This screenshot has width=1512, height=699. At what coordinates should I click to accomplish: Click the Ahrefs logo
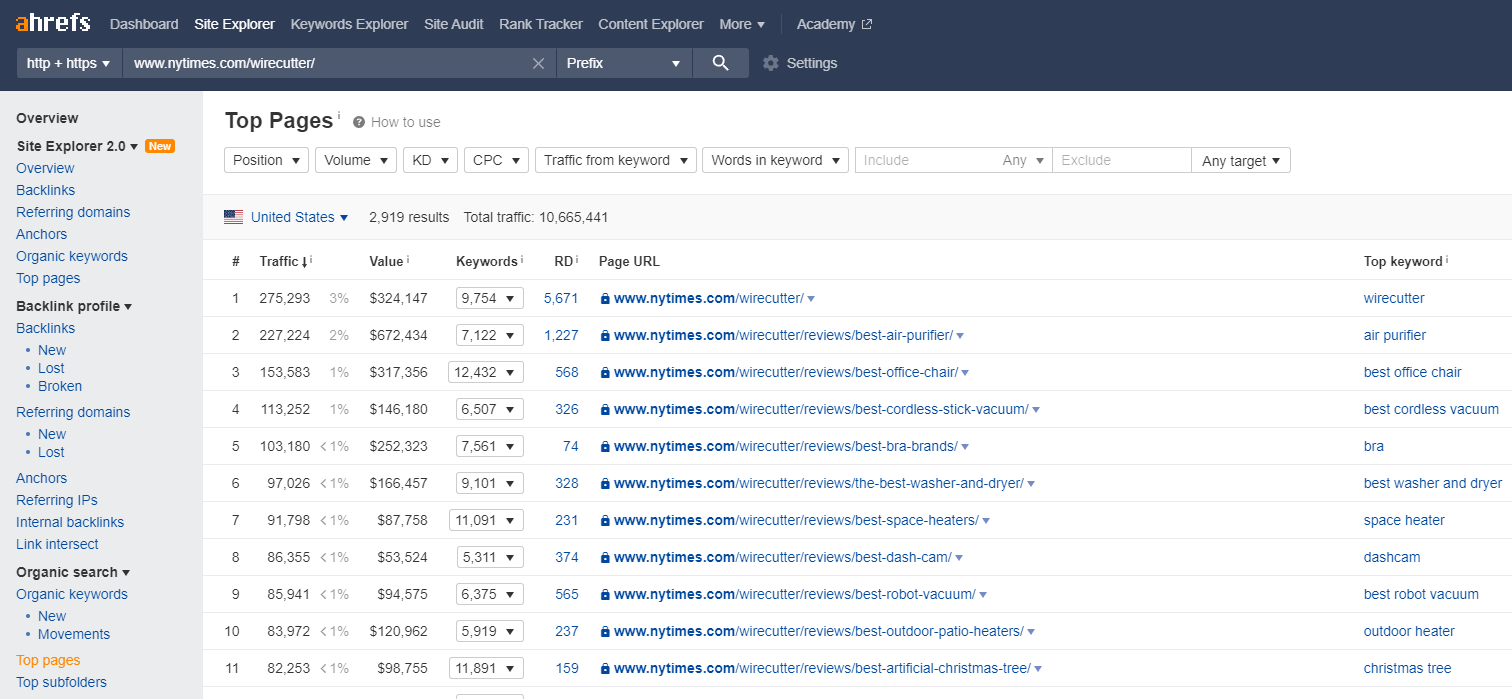[53, 23]
